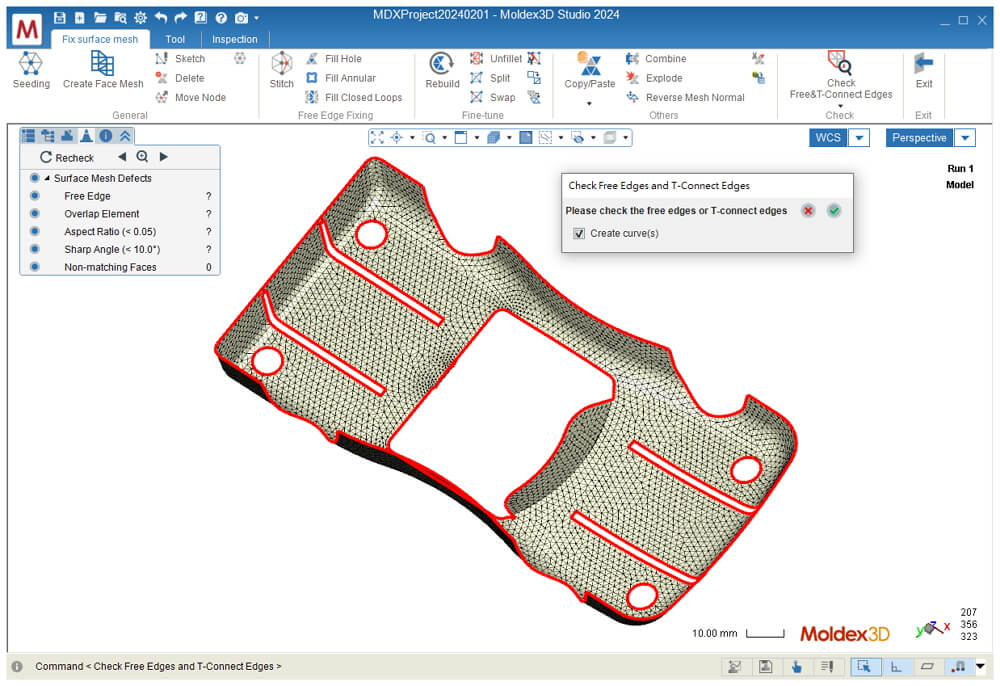Image resolution: width=1000 pixels, height=686 pixels.
Task: Open the Inspection ribbon tab
Action: pos(235,40)
